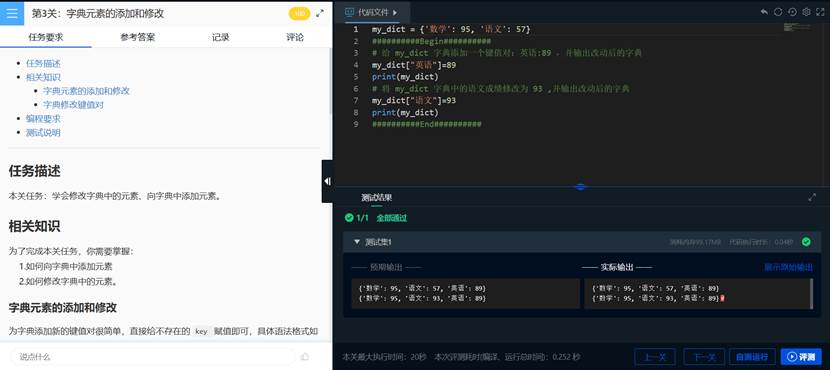830x370 pixels.
Task: Click the text 1.如何向字典中添加元素
Action: [x=66, y=267]
